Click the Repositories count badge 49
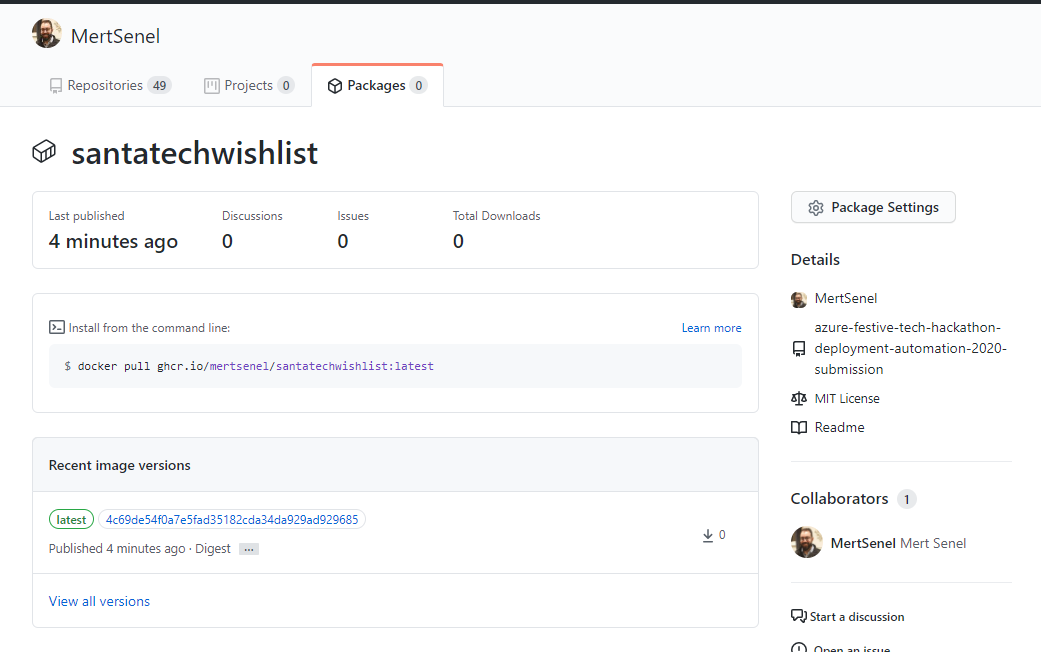1041x652 pixels. pos(159,86)
